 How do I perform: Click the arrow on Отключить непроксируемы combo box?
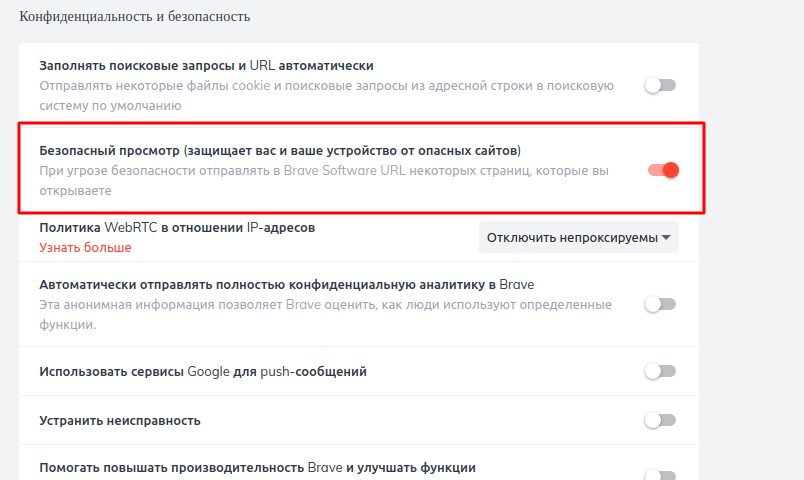click(666, 237)
